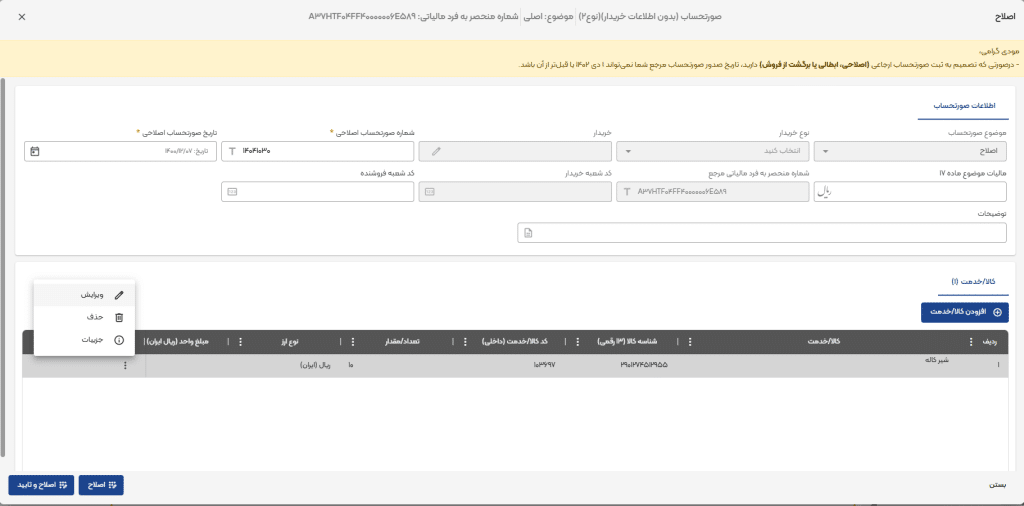Click the calendar icon in correction invoice date field
Viewport: 1024px width, 506px height.
(x=35, y=151)
